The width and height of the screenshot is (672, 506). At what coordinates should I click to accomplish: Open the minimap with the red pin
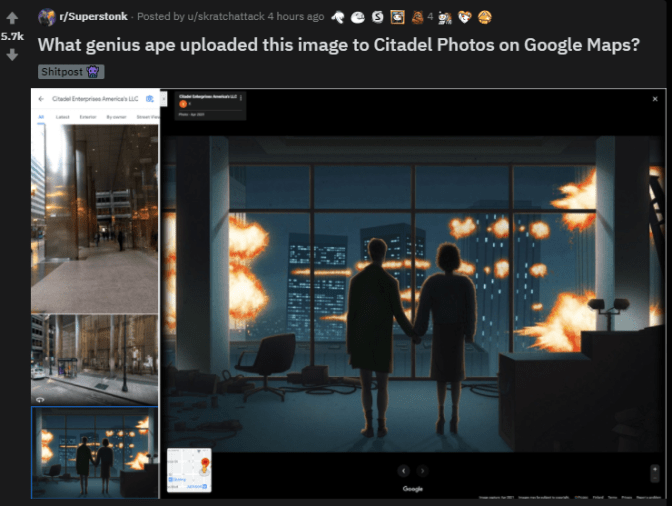point(189,470)
